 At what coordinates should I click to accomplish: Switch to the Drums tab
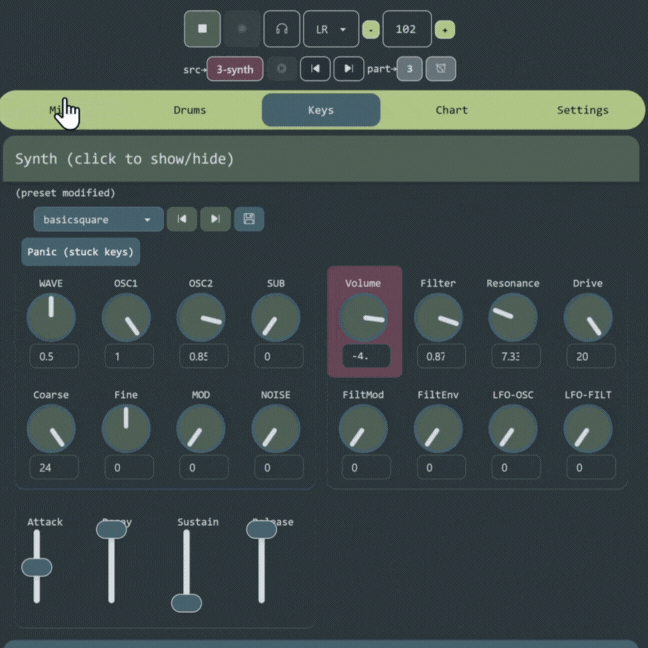191,110
